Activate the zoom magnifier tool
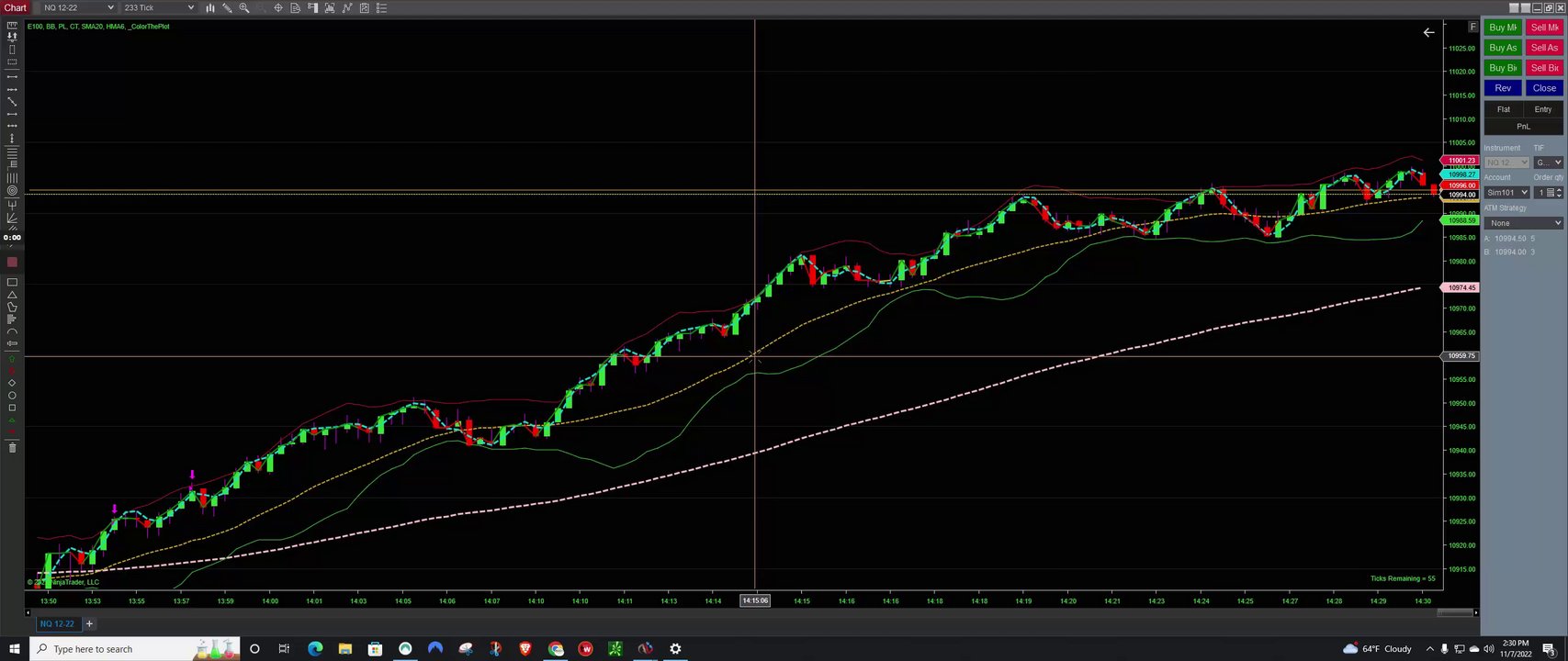The image size is (1568, 661). (244, 7)
